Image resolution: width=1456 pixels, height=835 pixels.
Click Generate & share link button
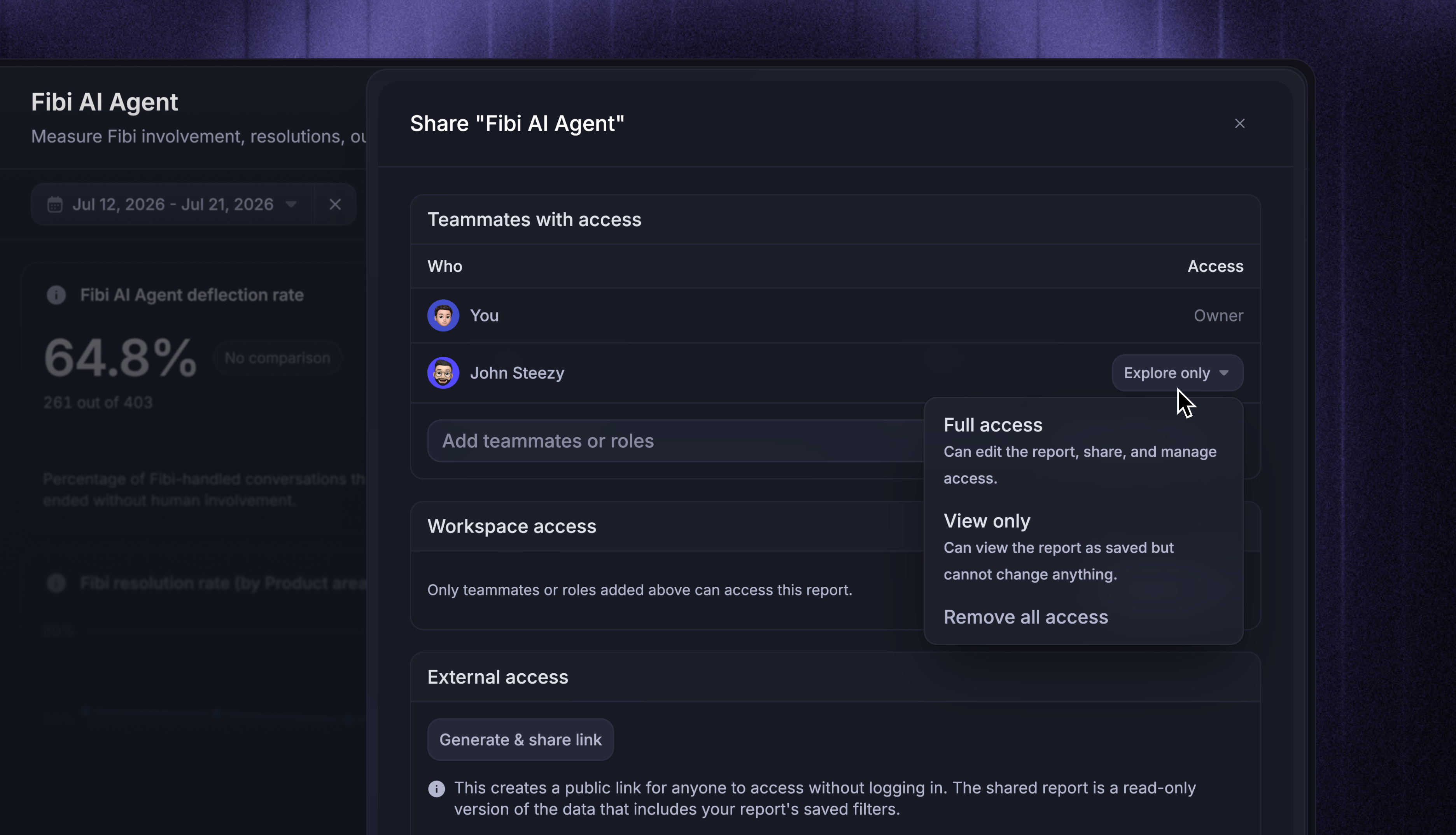pos(520,740)
